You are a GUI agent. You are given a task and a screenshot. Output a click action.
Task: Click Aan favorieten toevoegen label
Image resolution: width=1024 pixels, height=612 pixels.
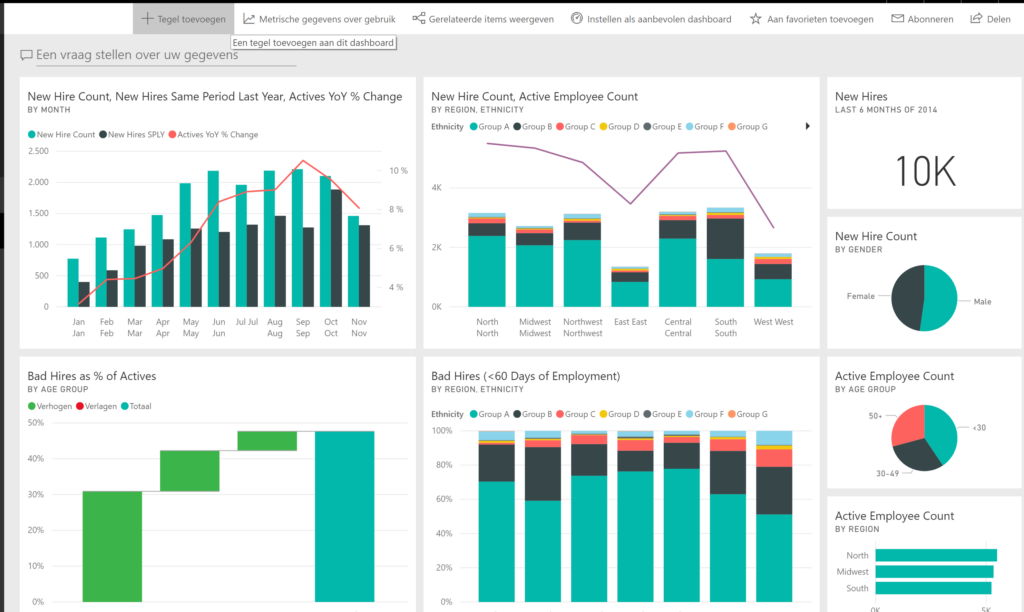(x=820, y=19)
